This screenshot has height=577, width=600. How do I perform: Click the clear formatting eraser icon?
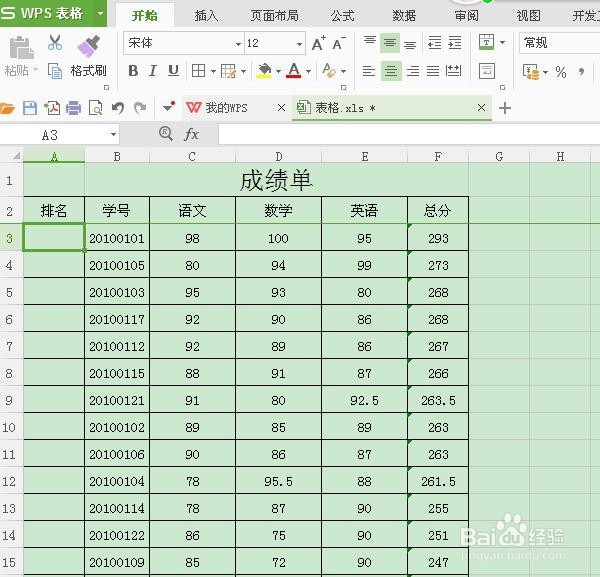(329, 71)
